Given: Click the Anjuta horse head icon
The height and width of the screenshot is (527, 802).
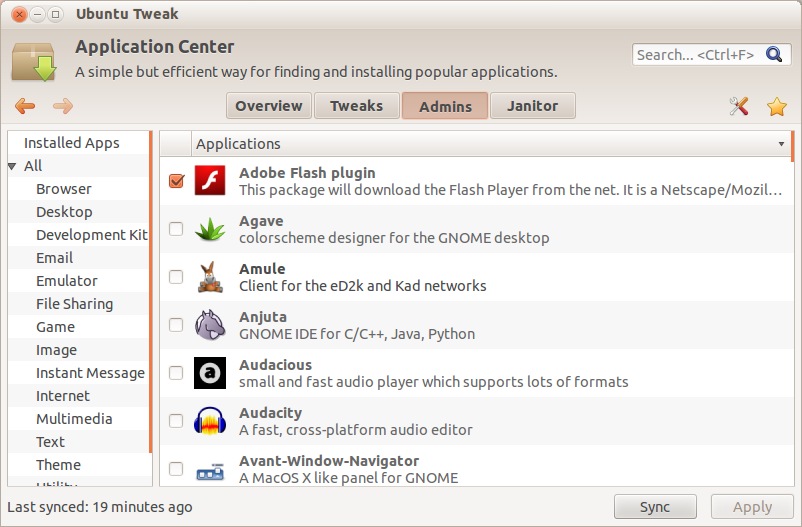Looking at the screenshot, I should point(210,325).
